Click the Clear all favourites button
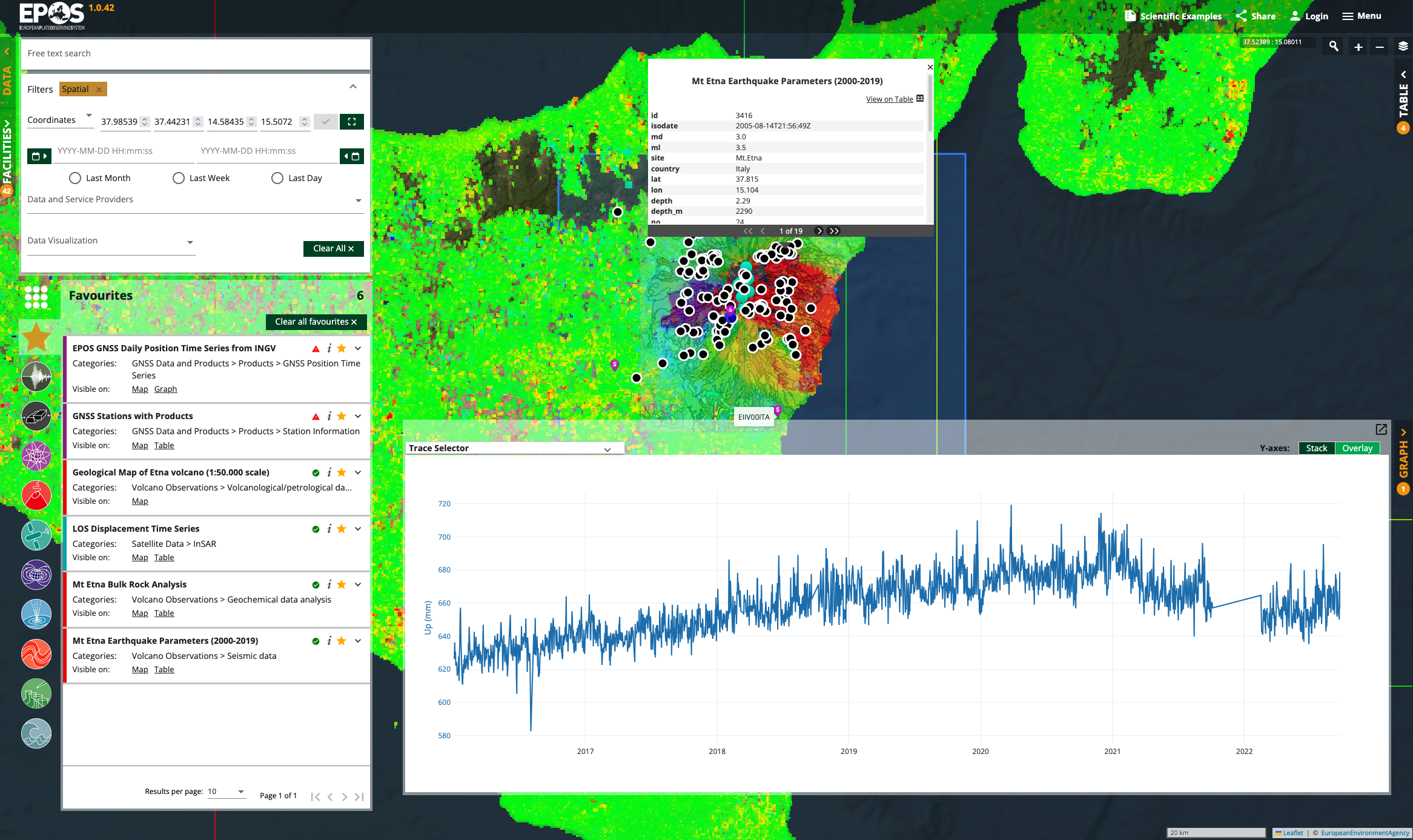 point(316,322)
